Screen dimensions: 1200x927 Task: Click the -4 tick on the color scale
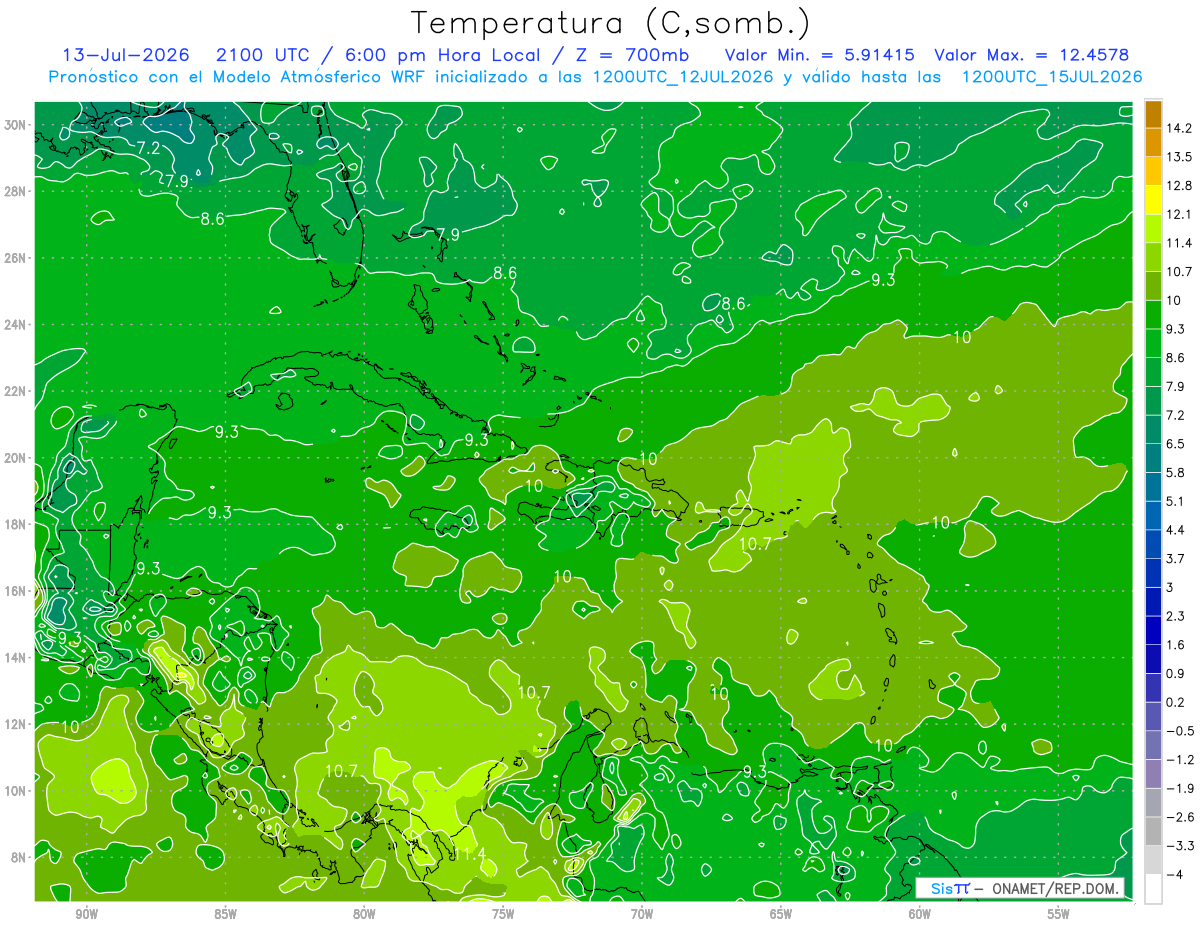click(1174, 875)
